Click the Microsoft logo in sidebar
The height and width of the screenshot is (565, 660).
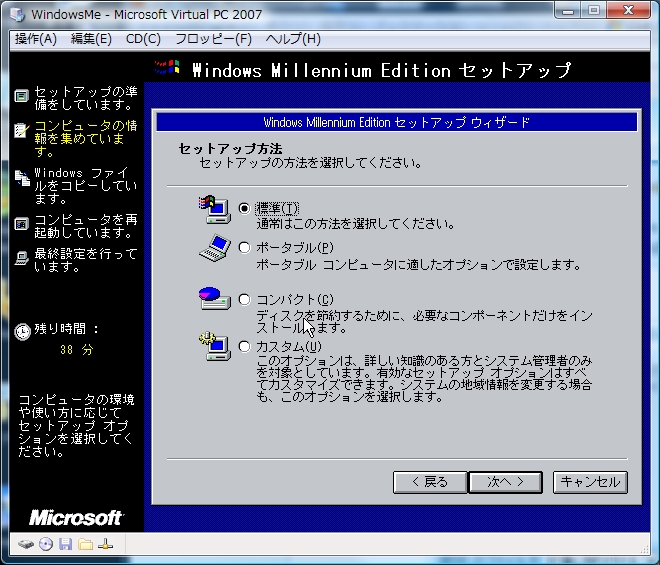[x=76, y=518]
